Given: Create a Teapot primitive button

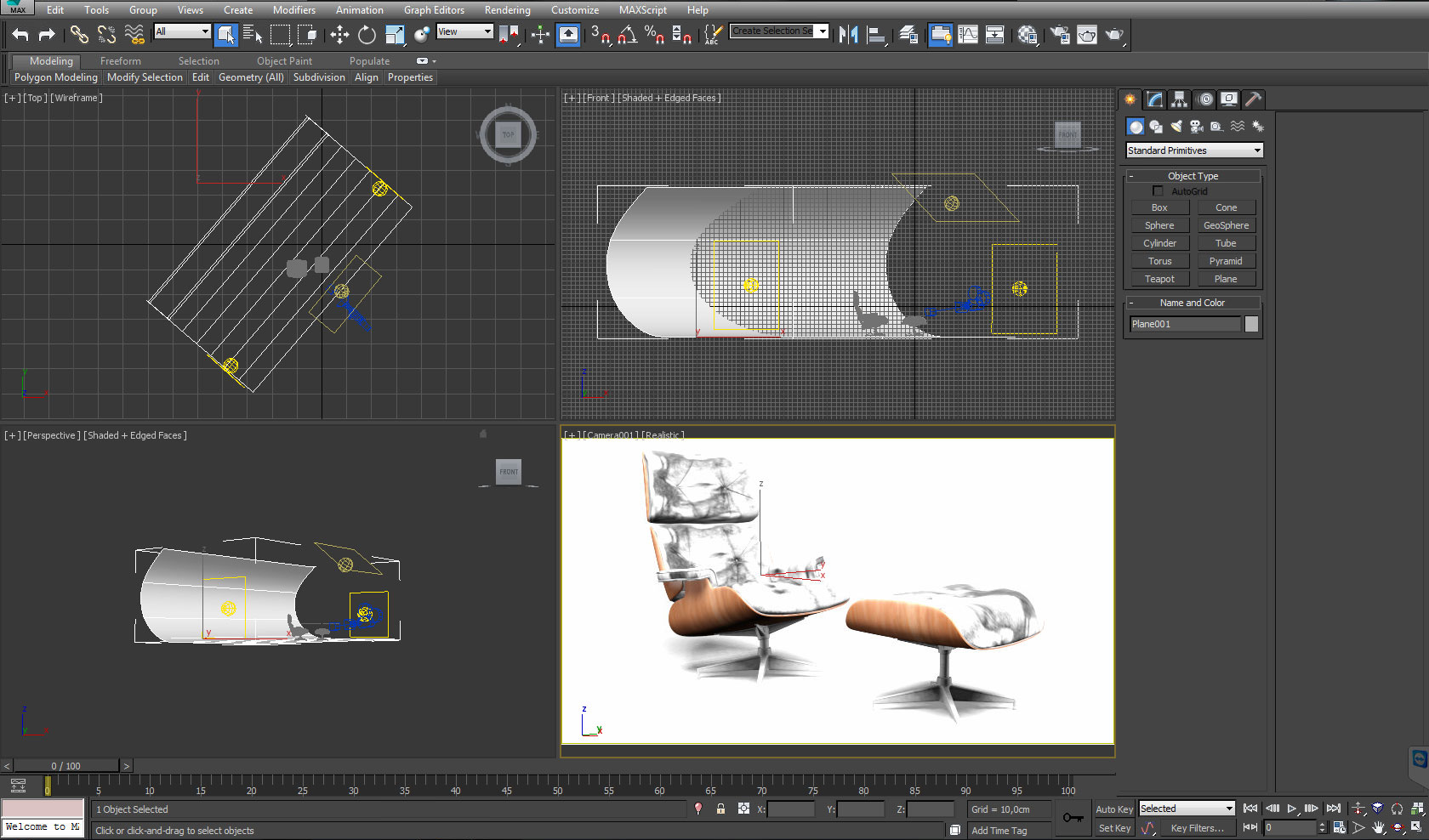Looking at the screenshot, I should [x=1159, y=279].
